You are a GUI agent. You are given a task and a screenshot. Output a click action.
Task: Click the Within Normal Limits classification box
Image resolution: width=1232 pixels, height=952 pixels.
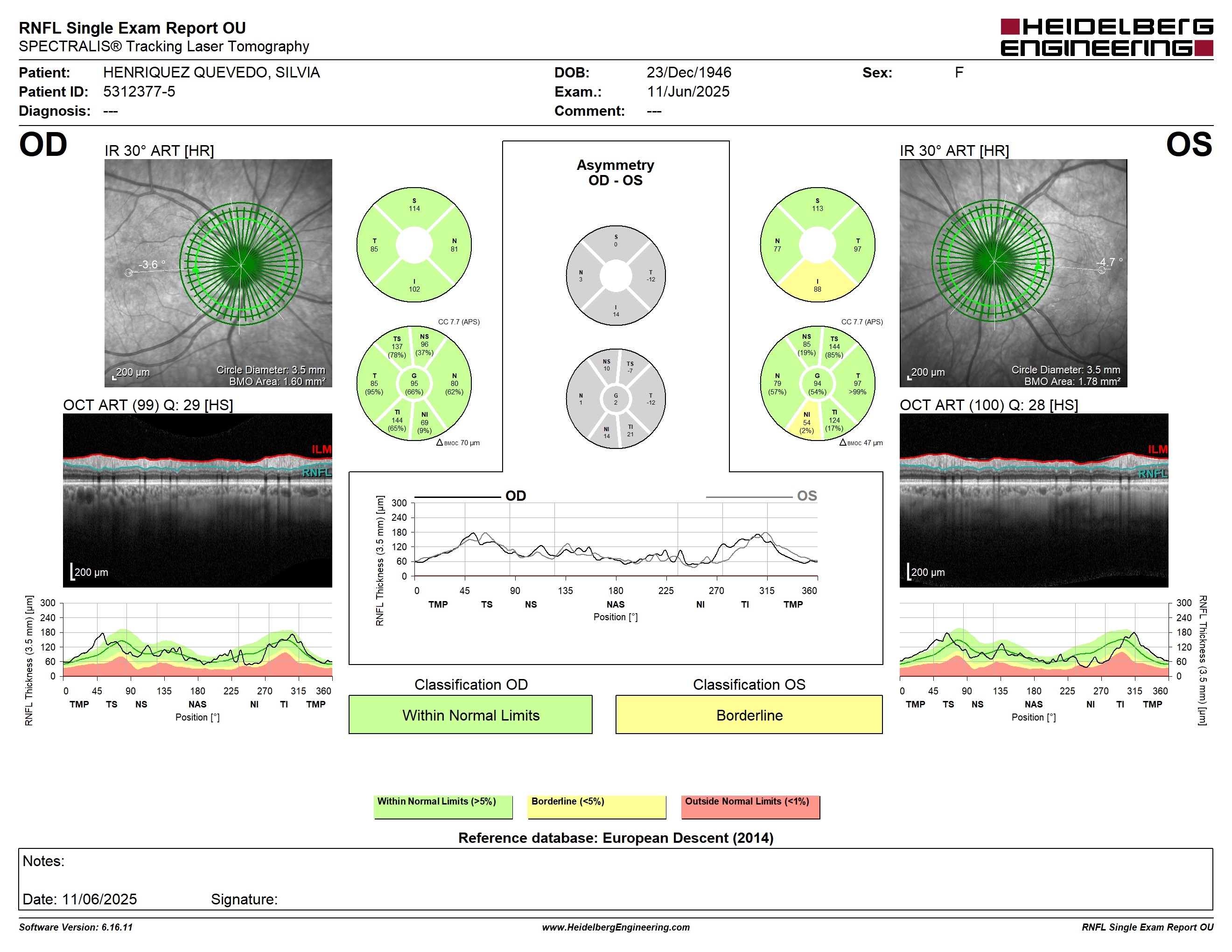pos(470,714)
